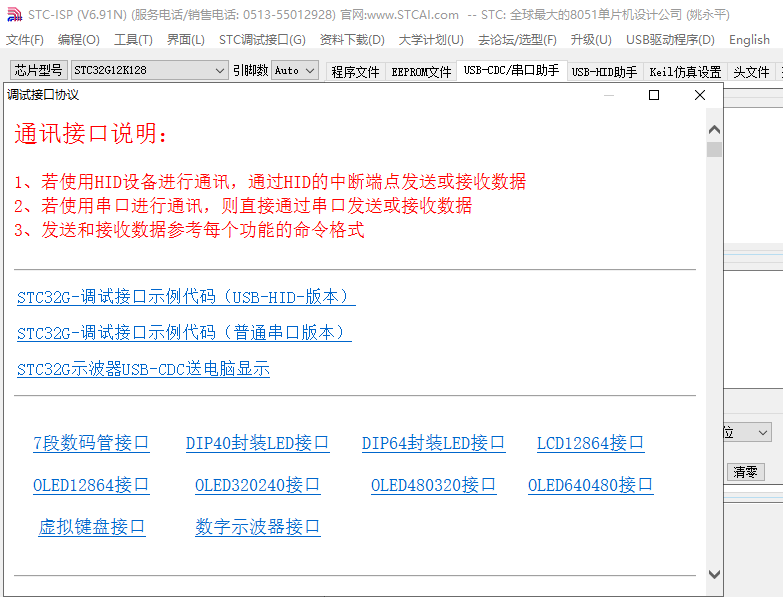This screenshot has width=783, height=597.
Task: Open the 7段数码管接口 link
Action: pos(91,443)
